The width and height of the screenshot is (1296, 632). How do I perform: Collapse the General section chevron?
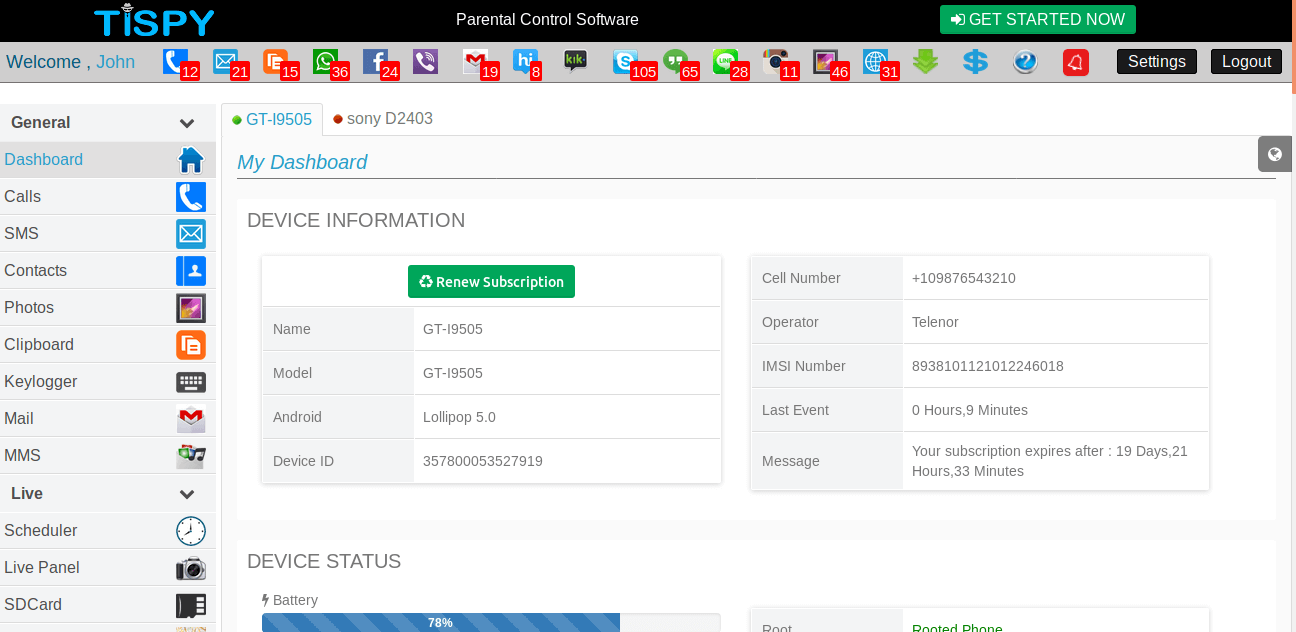(x=187, y=123)
